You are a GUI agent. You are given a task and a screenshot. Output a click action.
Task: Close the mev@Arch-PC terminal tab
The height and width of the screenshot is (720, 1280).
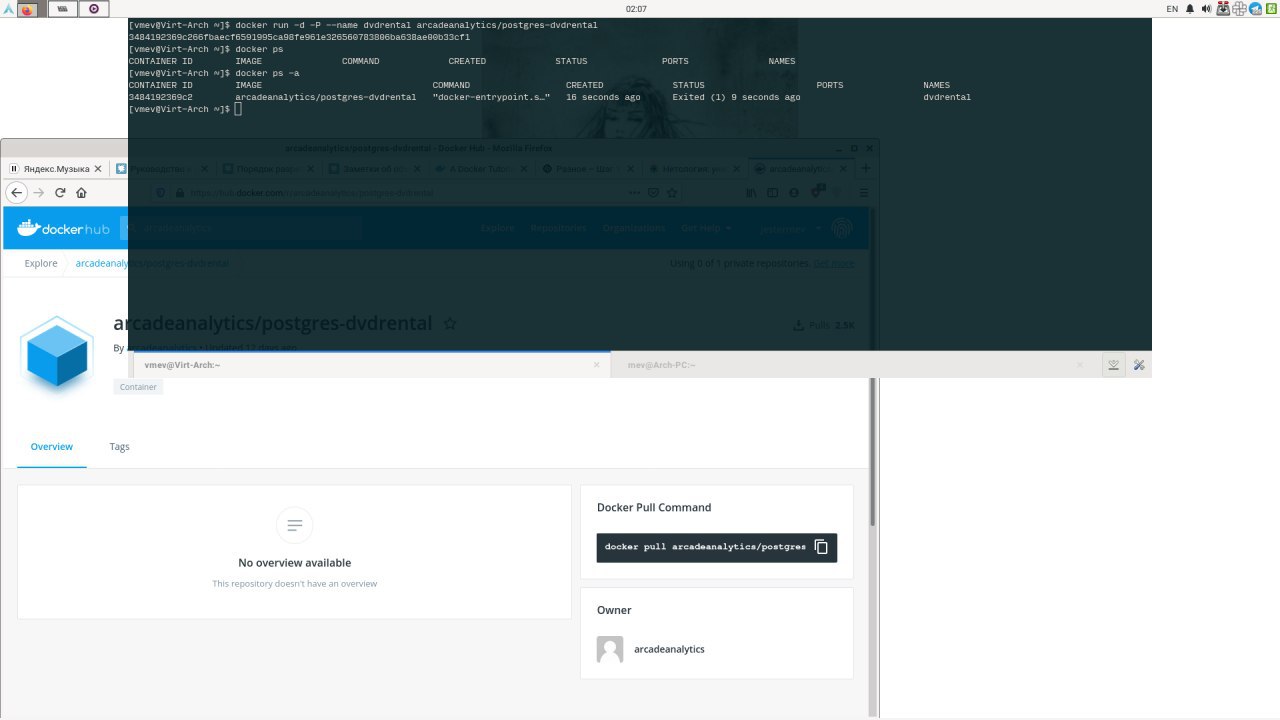pyautogui.click(x=1080, y=365)
